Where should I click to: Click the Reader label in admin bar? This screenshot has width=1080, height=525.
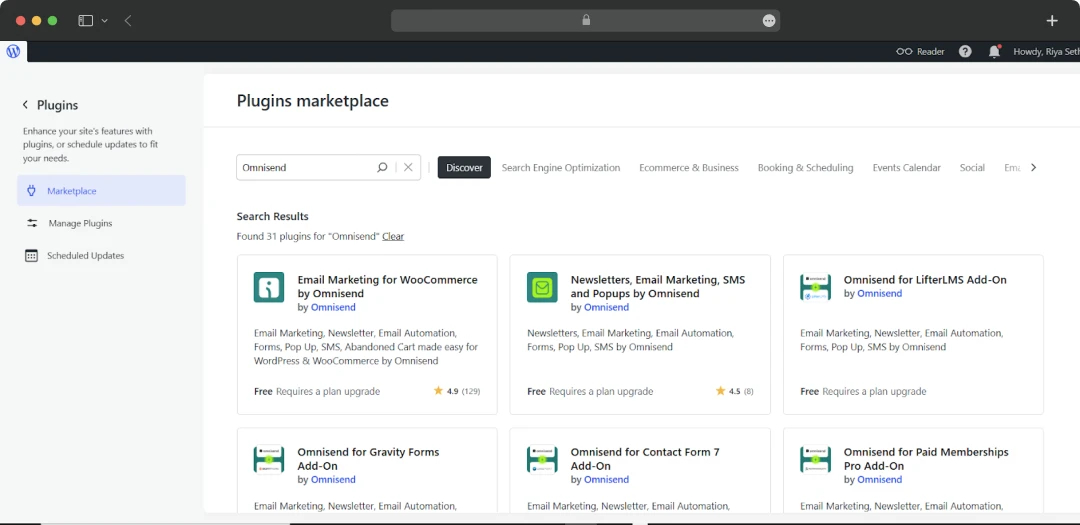[x=931, y=52]
